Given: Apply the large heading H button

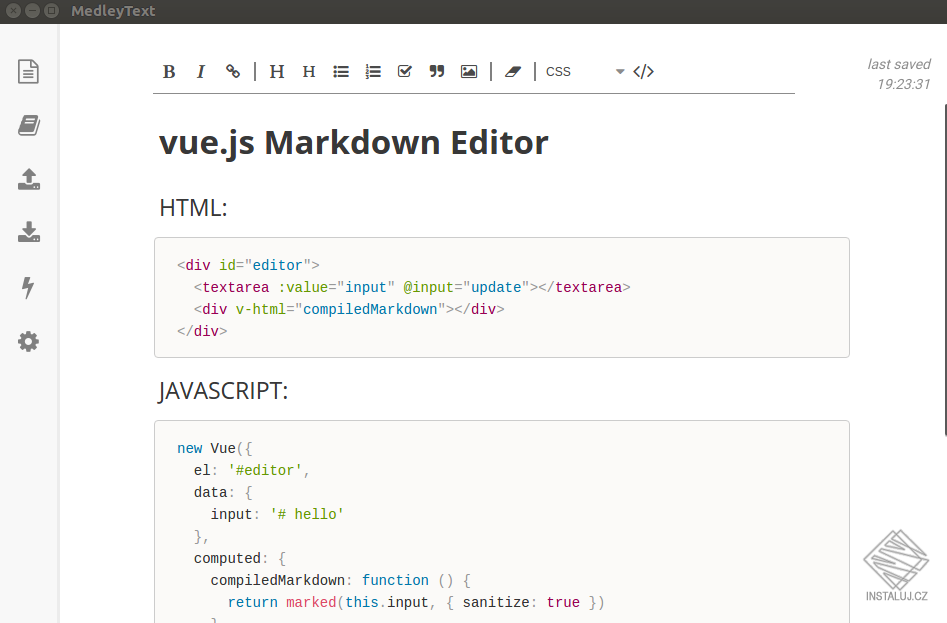Looking at the screenshot, I should (277, 72).
